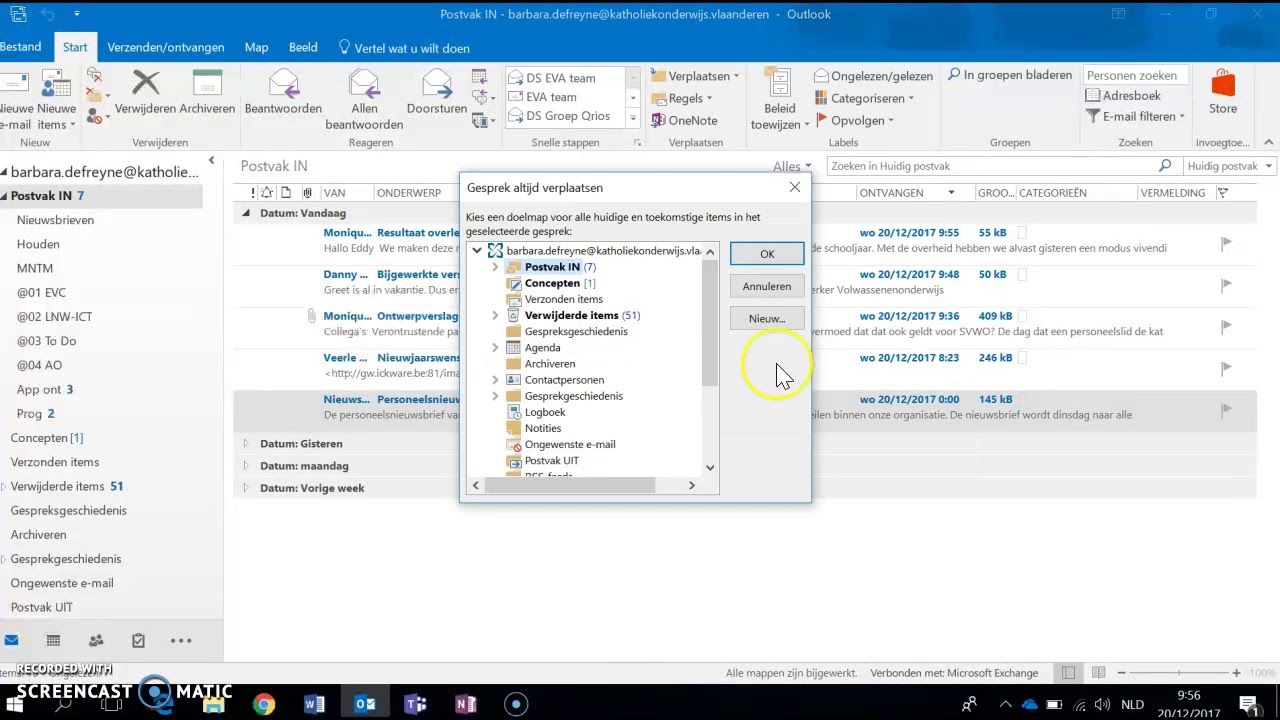1280x720 pixels.
Task: Click the volume icon in the system tray
Action: click(1103, 704)
